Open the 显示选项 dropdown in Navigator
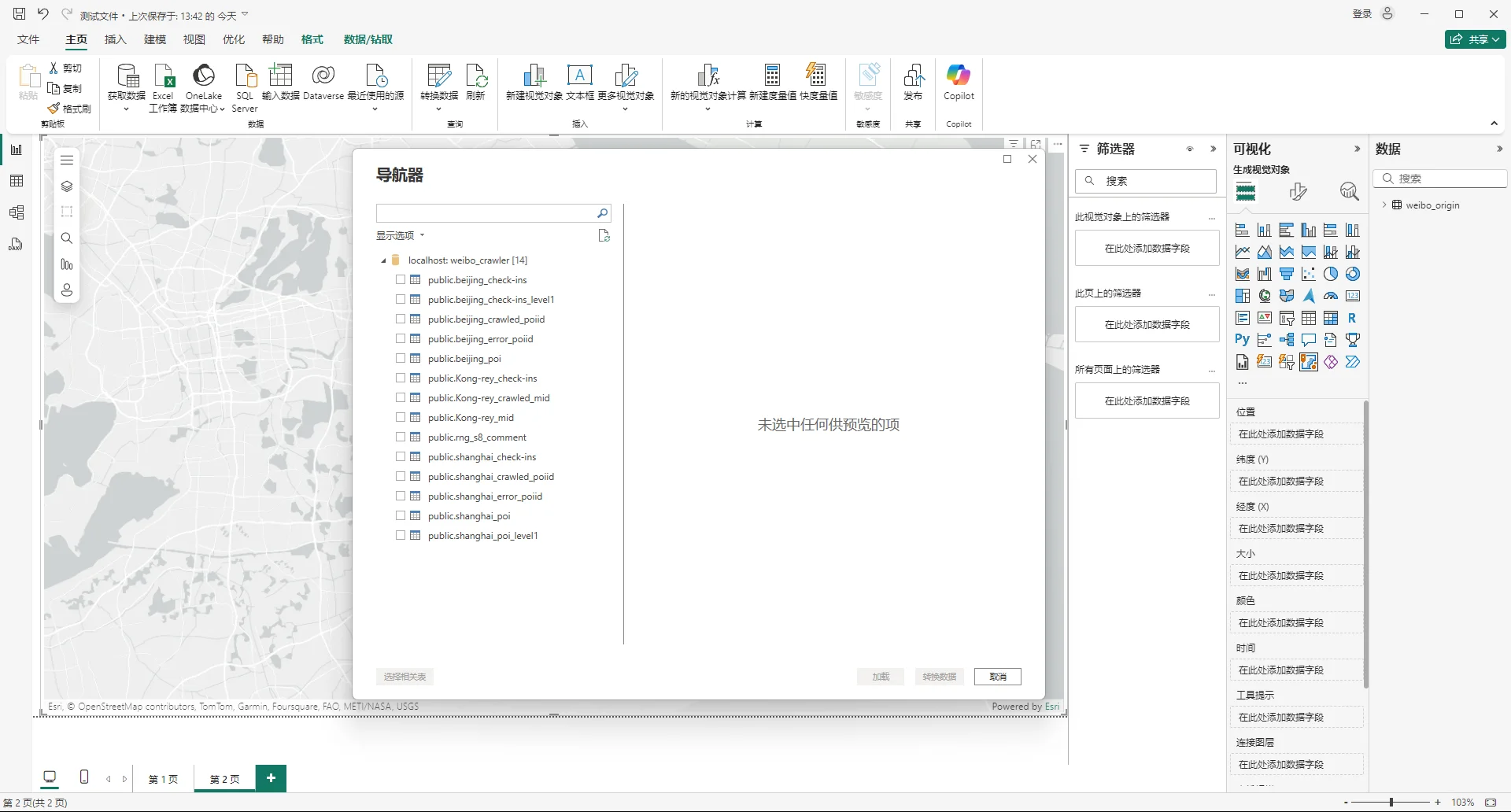1511x812 pixels. click(x=400, y=234)
